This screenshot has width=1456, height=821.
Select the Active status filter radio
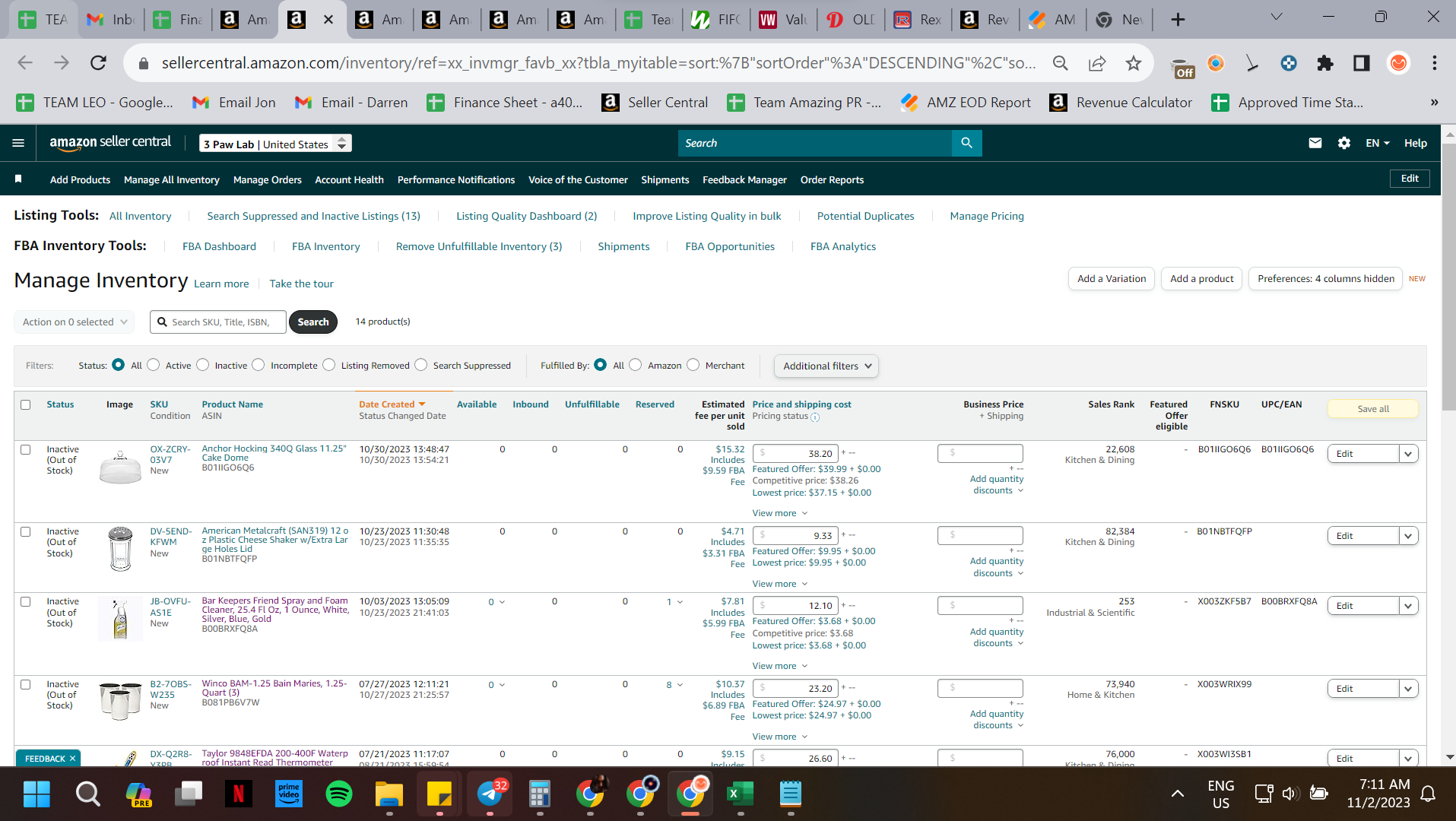point(154,365)
